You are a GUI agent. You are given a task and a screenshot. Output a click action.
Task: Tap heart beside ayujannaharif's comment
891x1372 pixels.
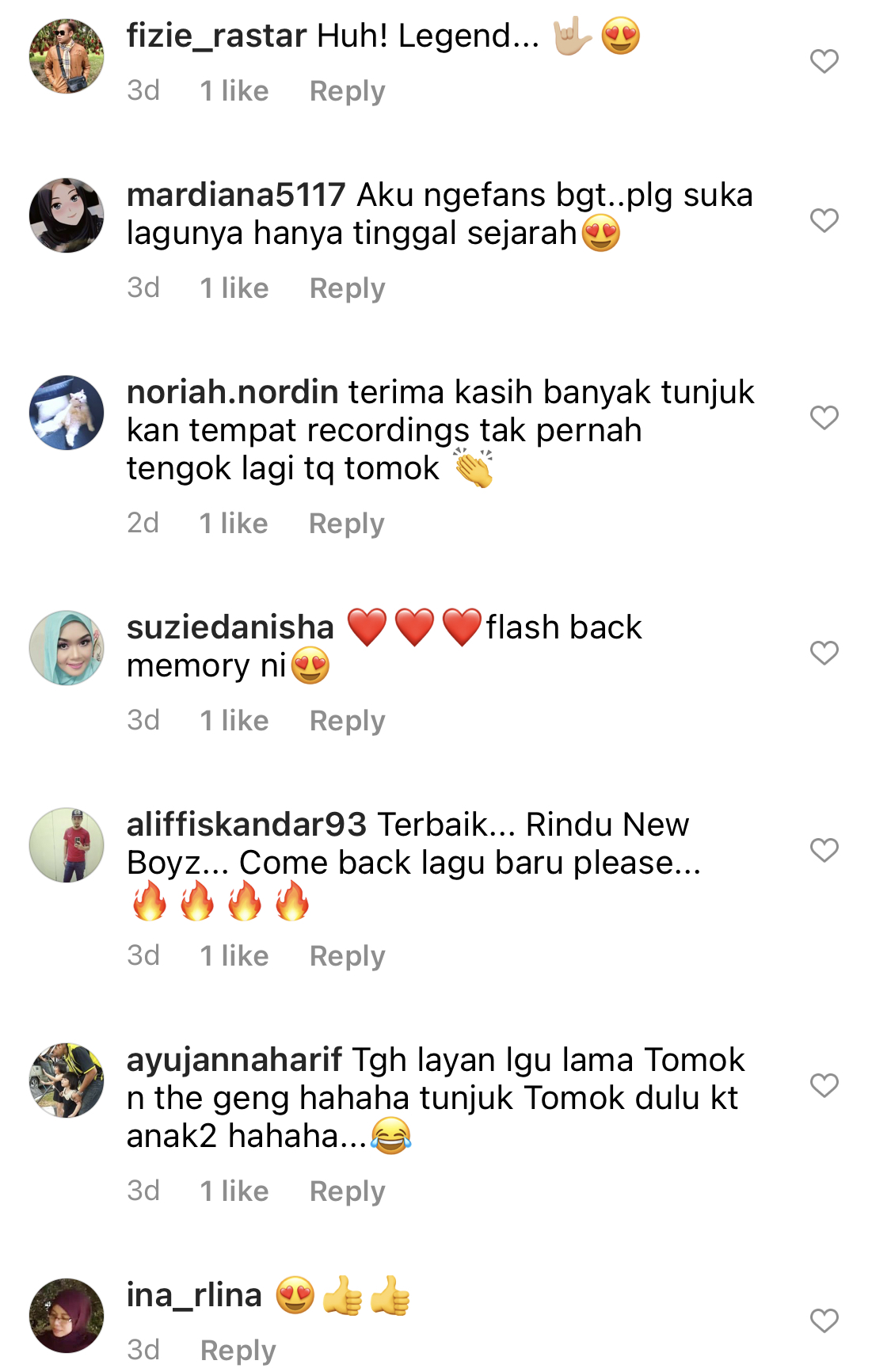pyautogui.click(x=824, y=1085)
